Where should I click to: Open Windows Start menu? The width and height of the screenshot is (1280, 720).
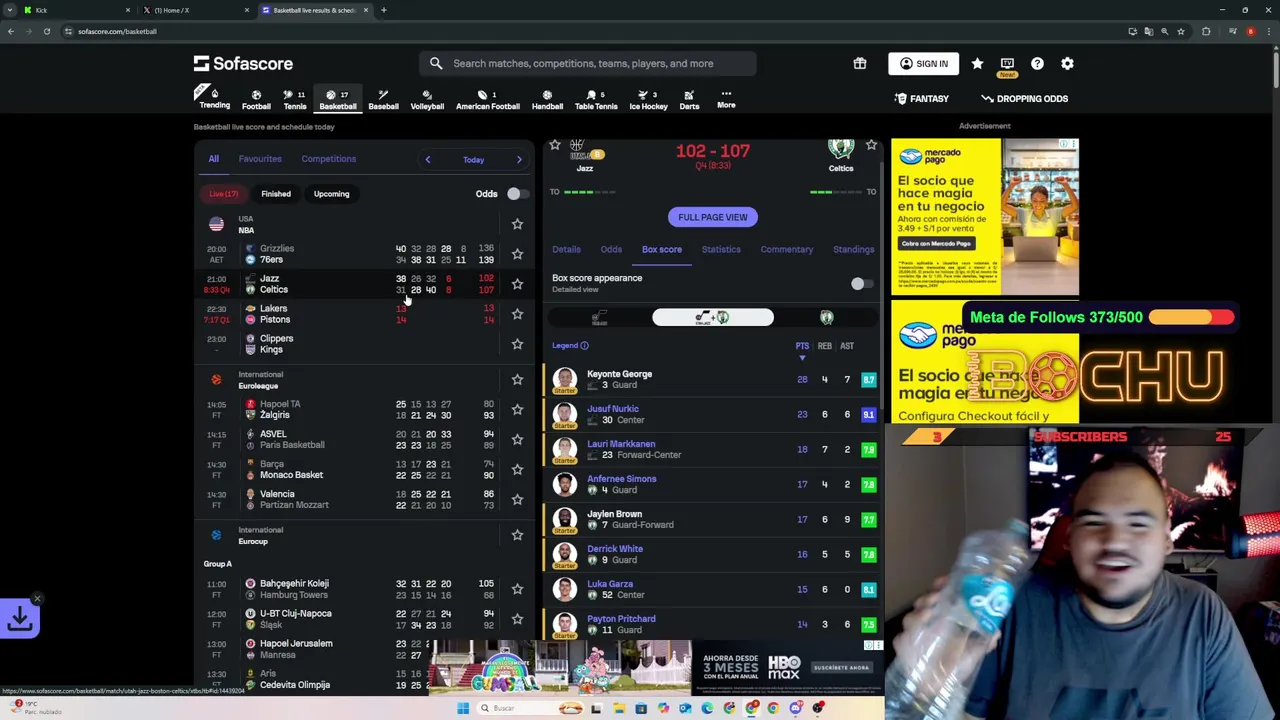pyautogui.click(x=463, y=708)
